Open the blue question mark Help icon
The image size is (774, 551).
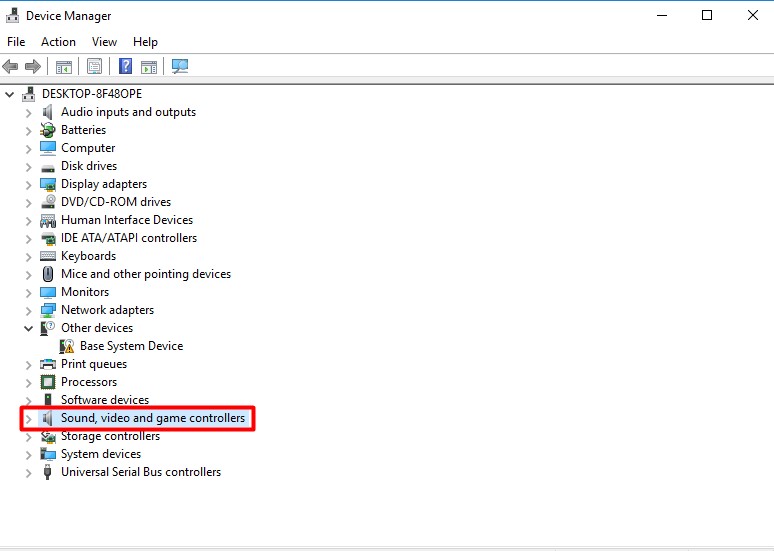(x=125, y=67)
